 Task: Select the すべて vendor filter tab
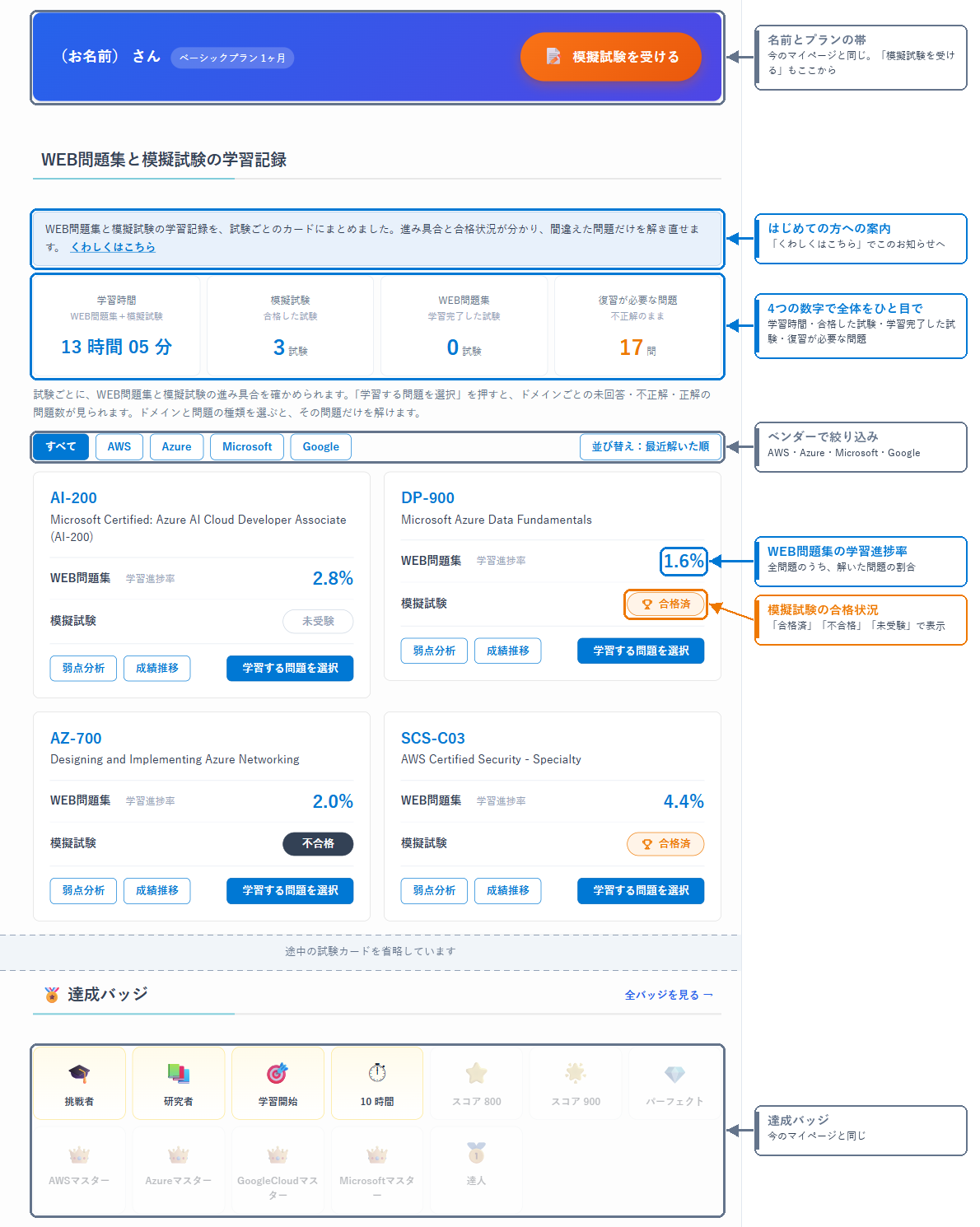(x=61, y=446)
